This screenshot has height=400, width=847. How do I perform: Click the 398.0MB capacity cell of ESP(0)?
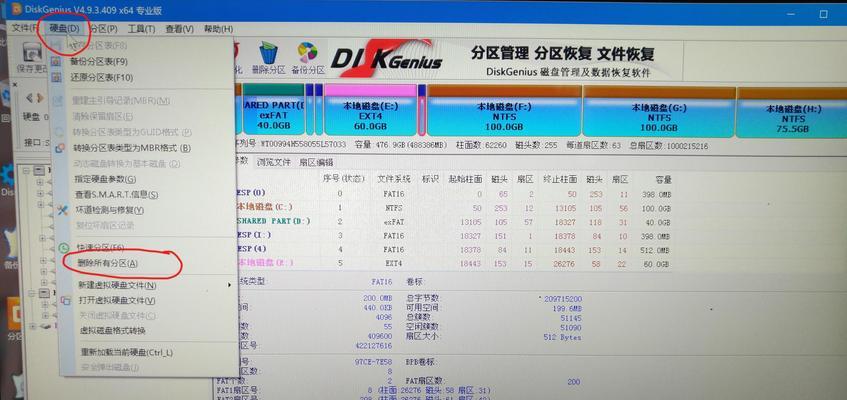click(x=656, y=194)
